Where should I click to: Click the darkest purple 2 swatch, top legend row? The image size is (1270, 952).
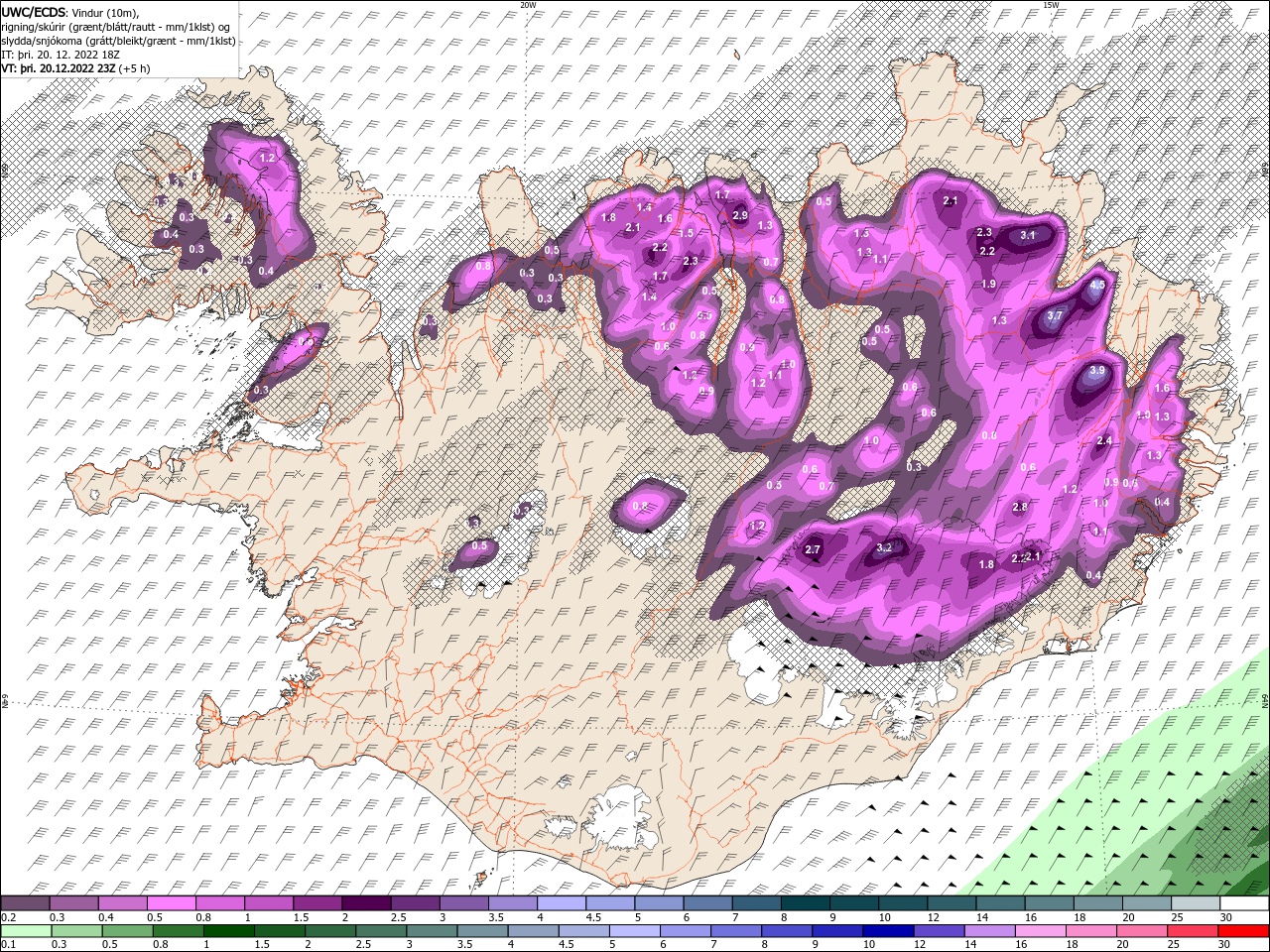pyautogui.click(x=366, y=903)
